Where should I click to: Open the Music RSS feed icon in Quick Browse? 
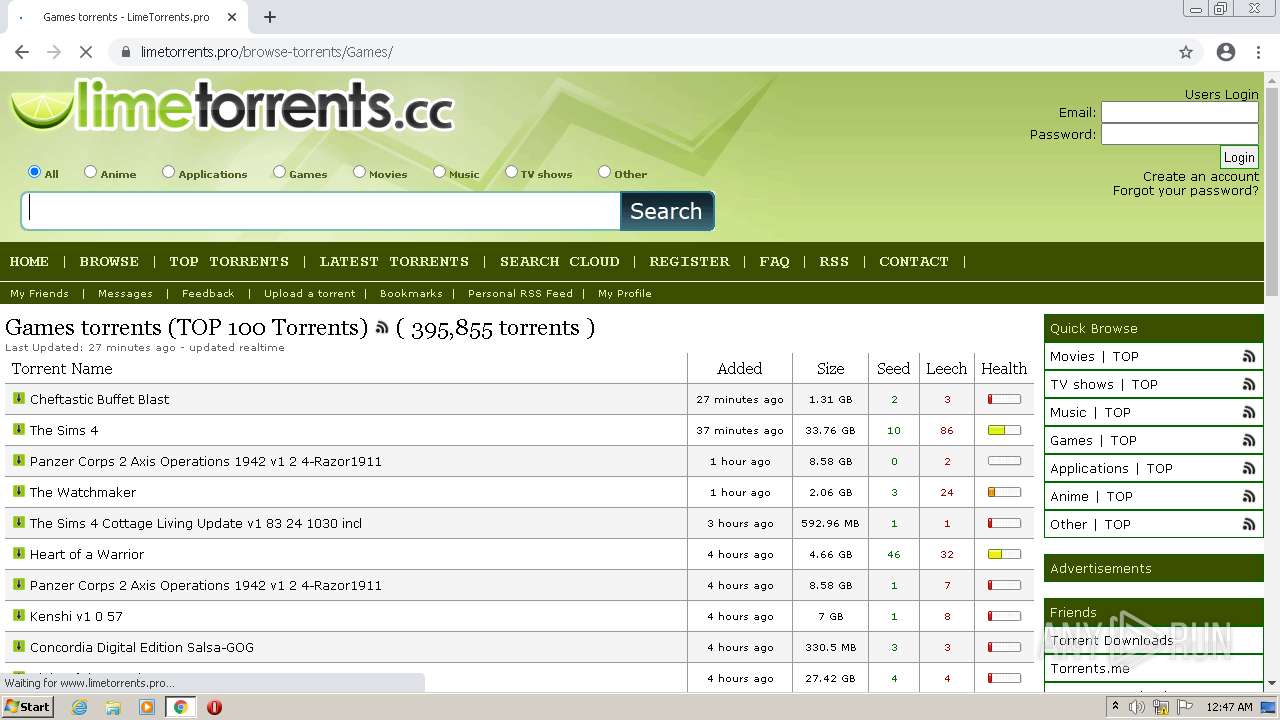(x=1248, y=412)
